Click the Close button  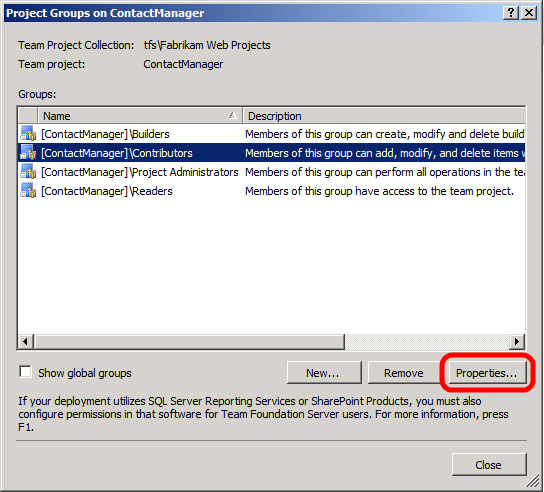pos(489,464)
